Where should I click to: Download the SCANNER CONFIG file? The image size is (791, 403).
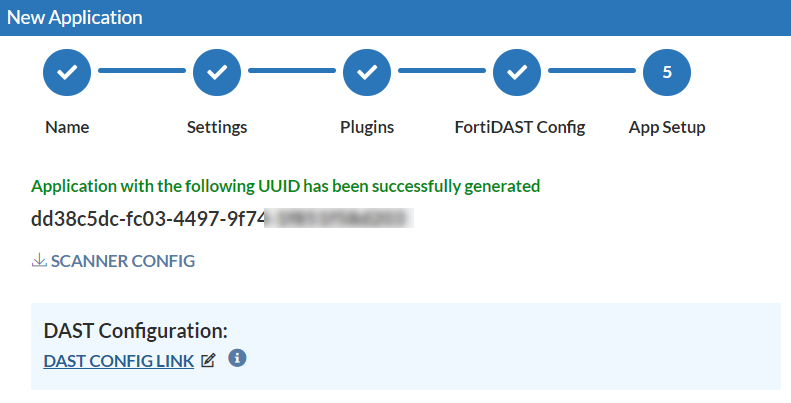point(123,261)
